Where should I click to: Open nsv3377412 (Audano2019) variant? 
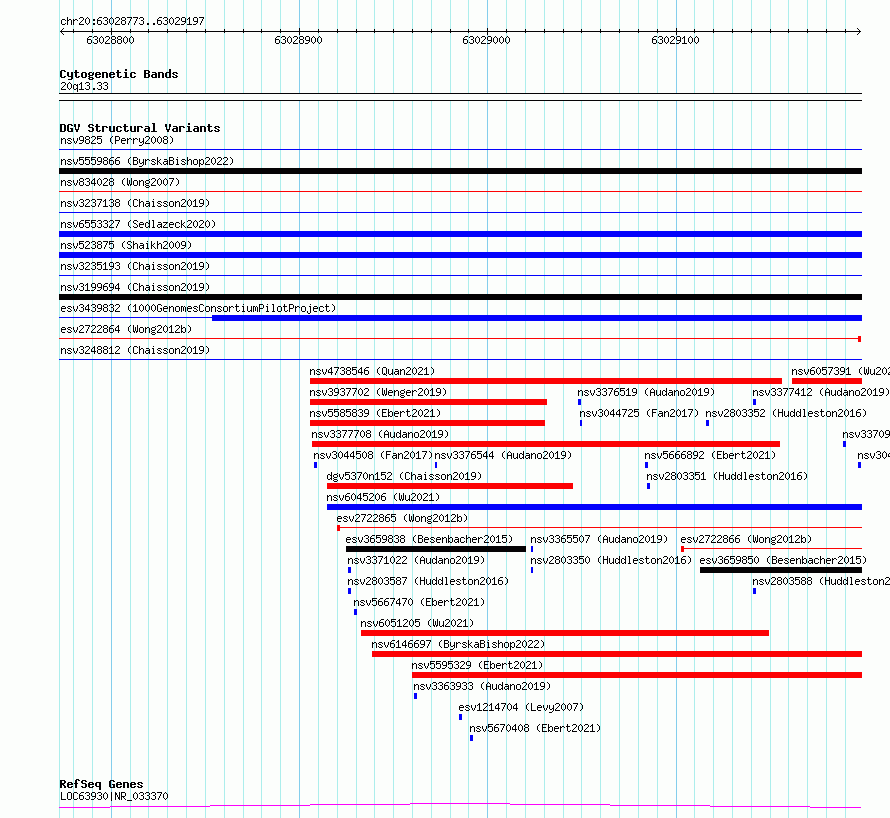point(821,392)
